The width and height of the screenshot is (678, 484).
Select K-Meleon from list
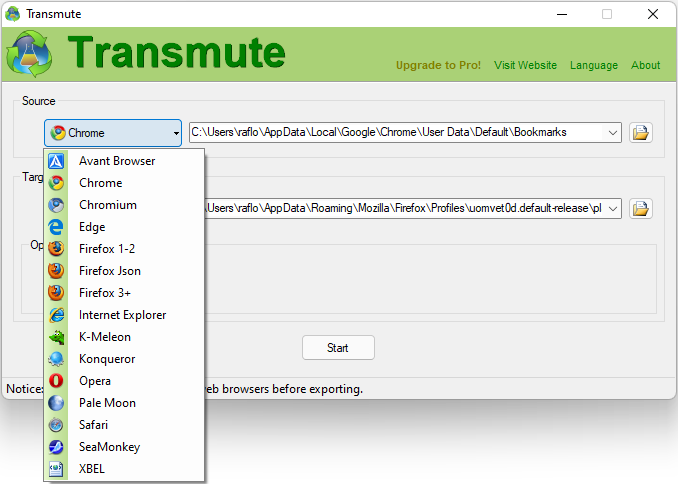point(125,337)
